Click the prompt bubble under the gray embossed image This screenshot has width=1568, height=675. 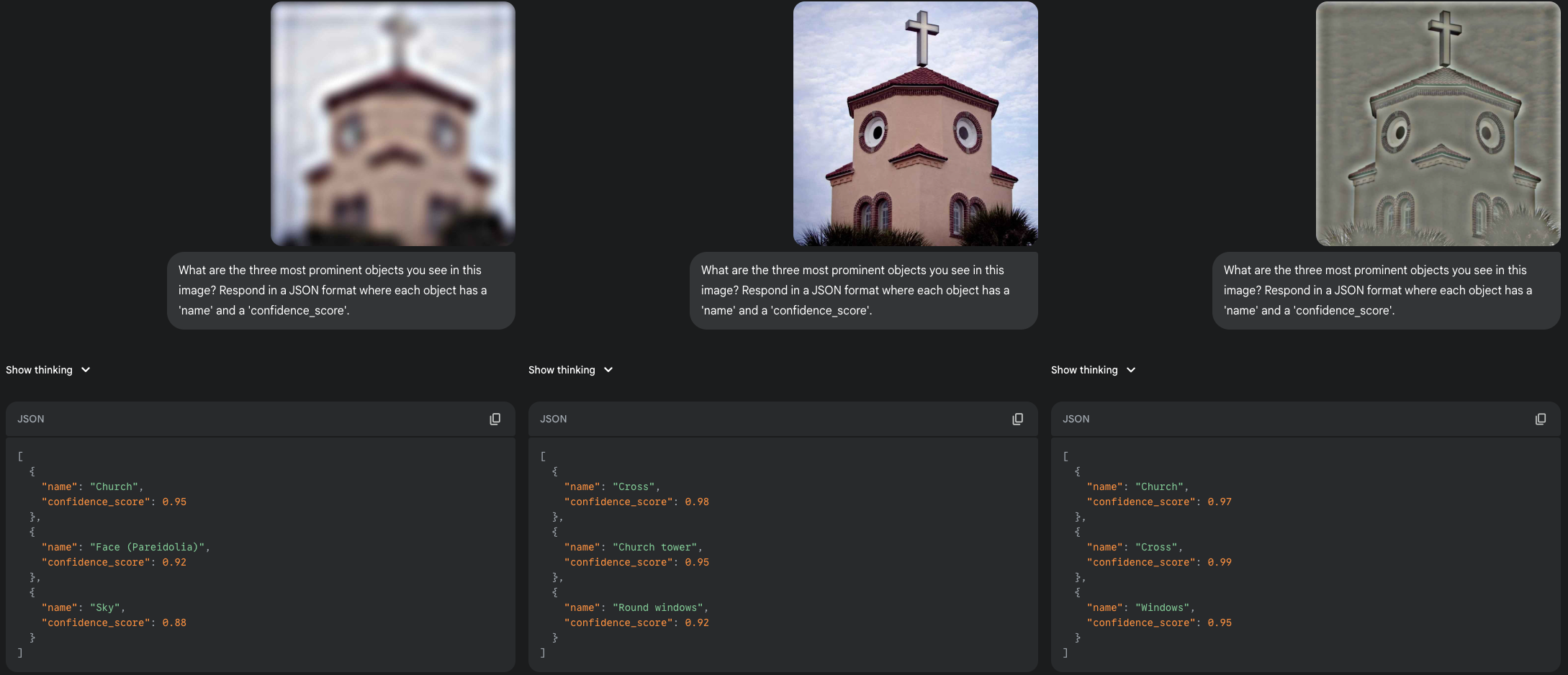pyautogui.click(x=1387, y=291)
